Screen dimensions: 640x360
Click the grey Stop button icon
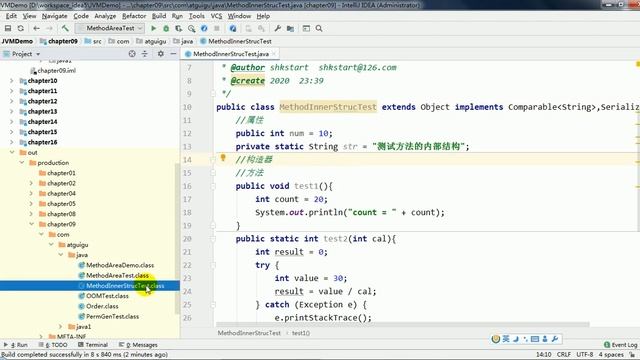point(217,29)
